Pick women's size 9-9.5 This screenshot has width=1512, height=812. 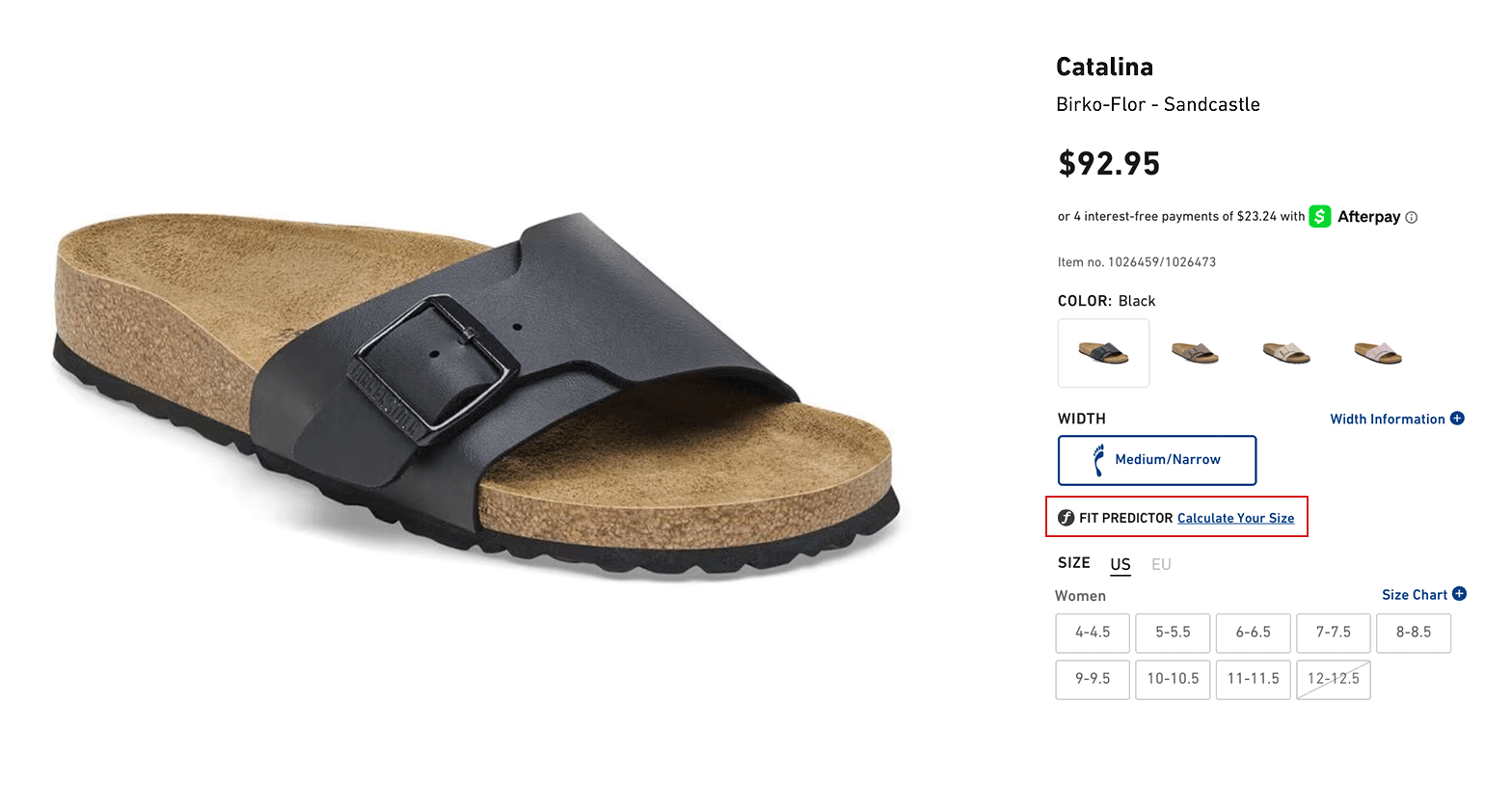1093,679
